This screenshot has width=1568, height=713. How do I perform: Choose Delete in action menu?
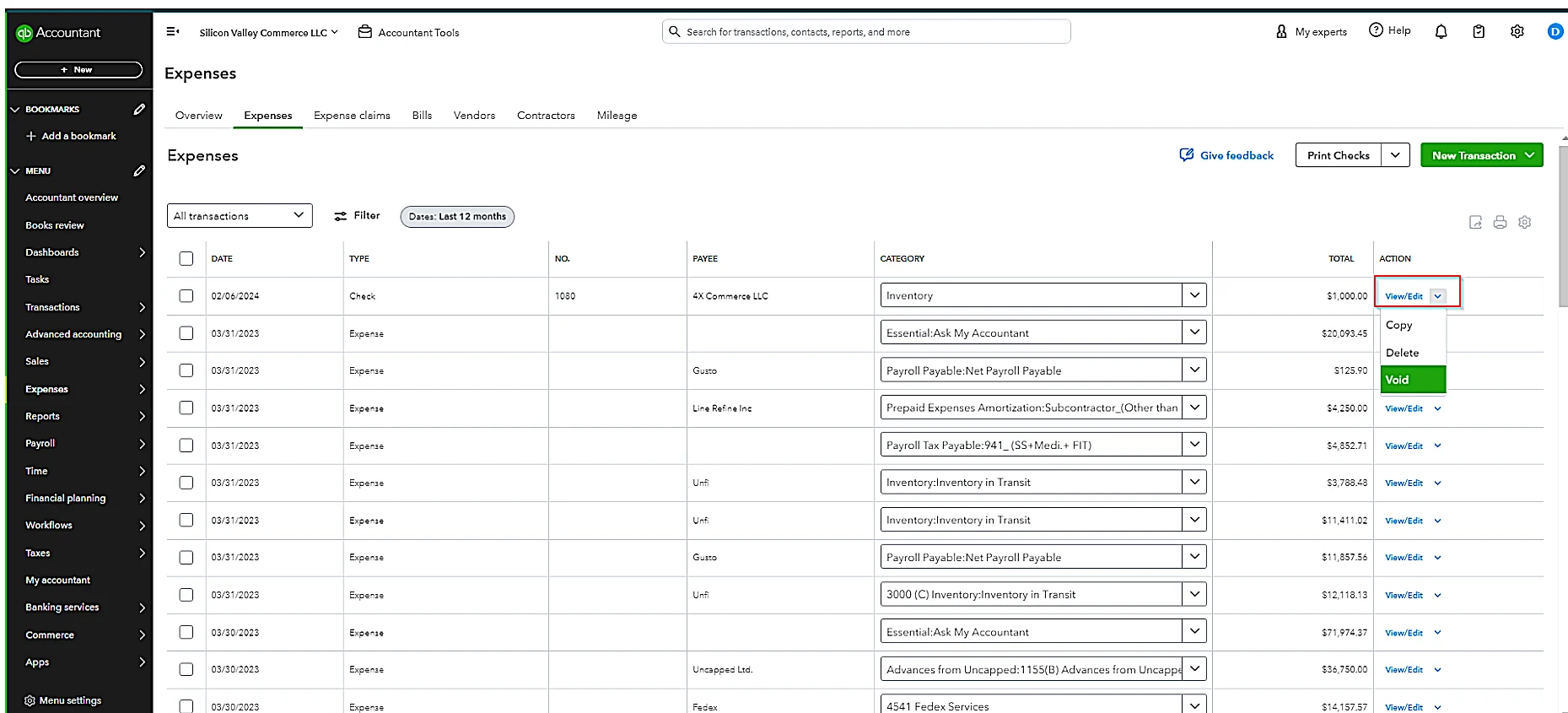tap(1413, 353)
